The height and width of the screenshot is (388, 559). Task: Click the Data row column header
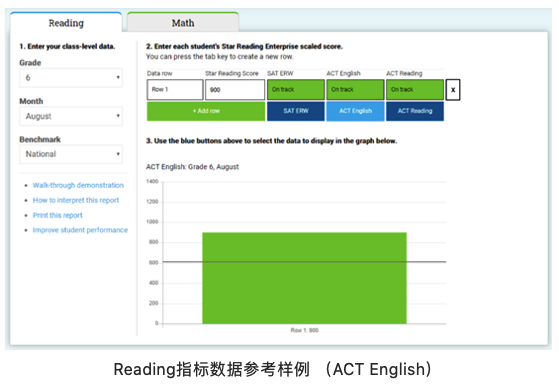click(x=159, y=73)
